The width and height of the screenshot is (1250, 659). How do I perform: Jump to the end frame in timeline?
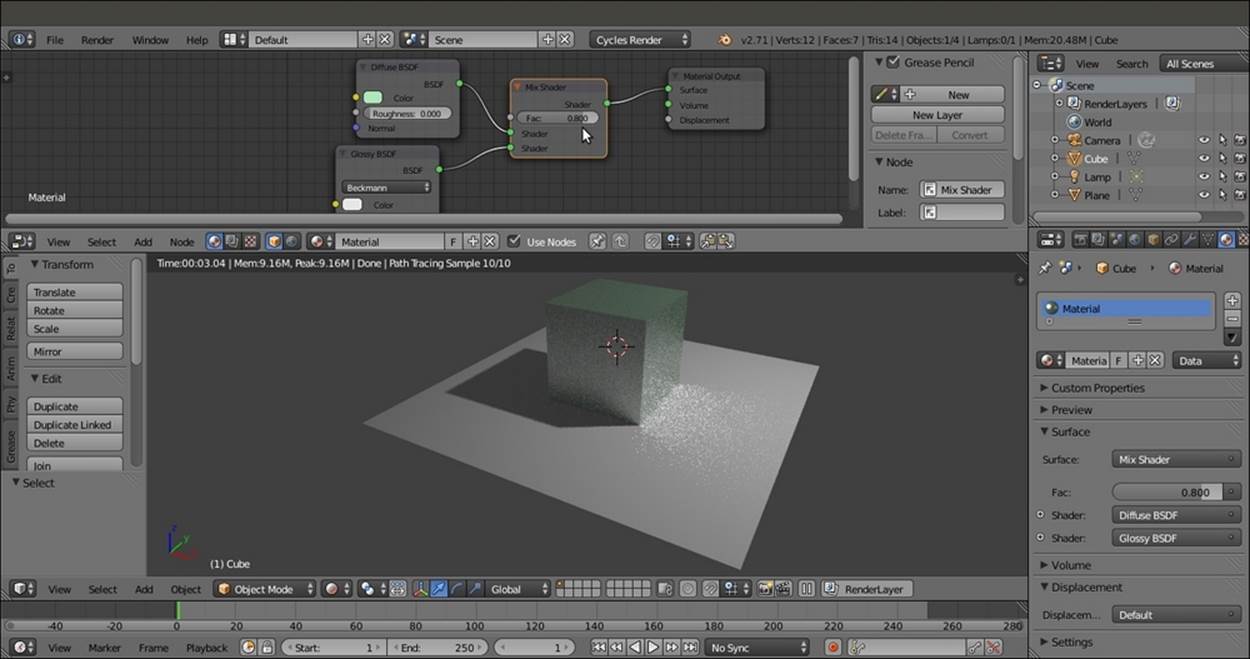pyautogui.click(x=689, y=648)
